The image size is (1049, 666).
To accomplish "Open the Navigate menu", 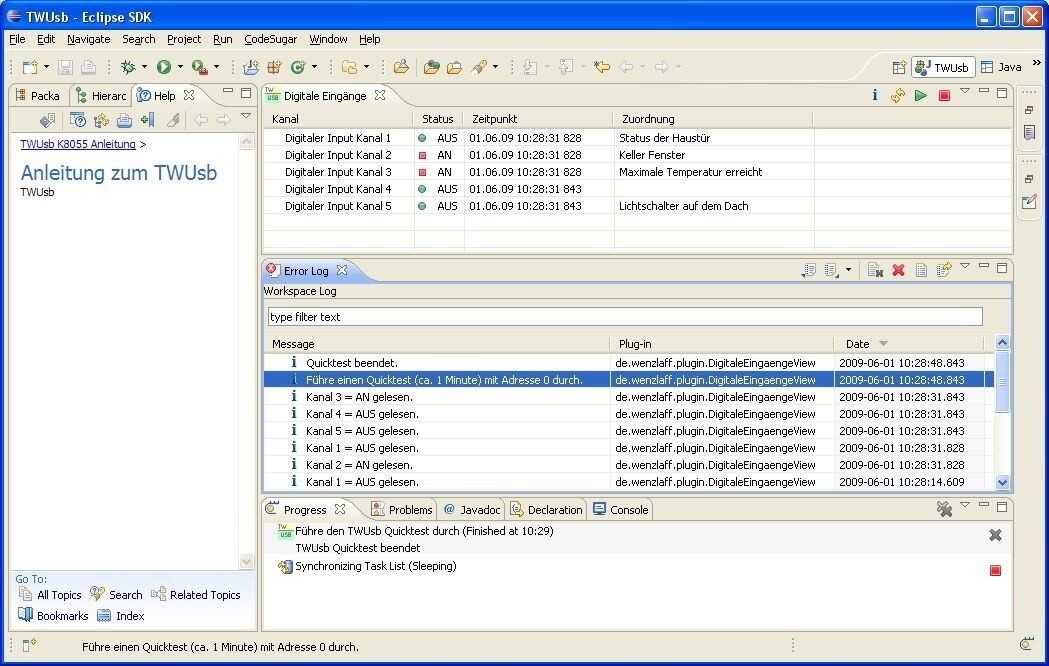I will [88, 39].
